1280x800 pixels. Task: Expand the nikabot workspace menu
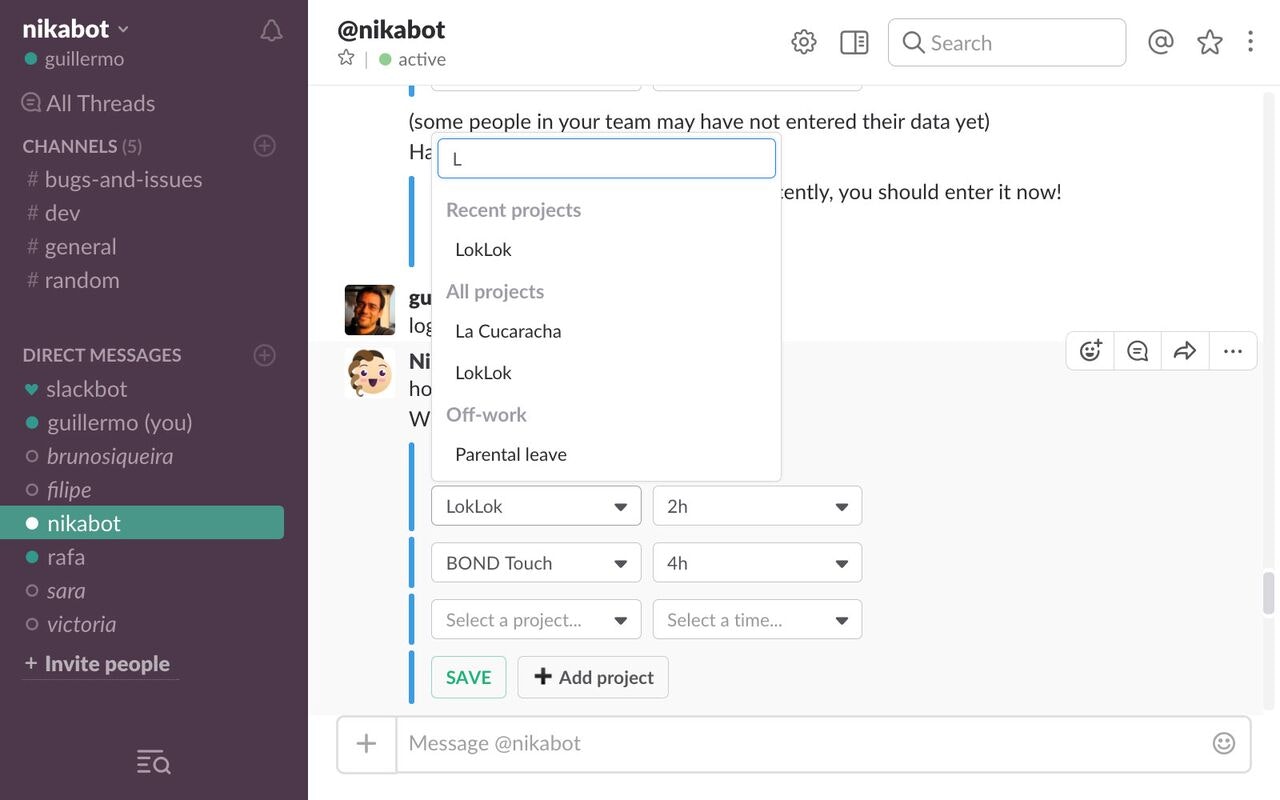[76, 29]
